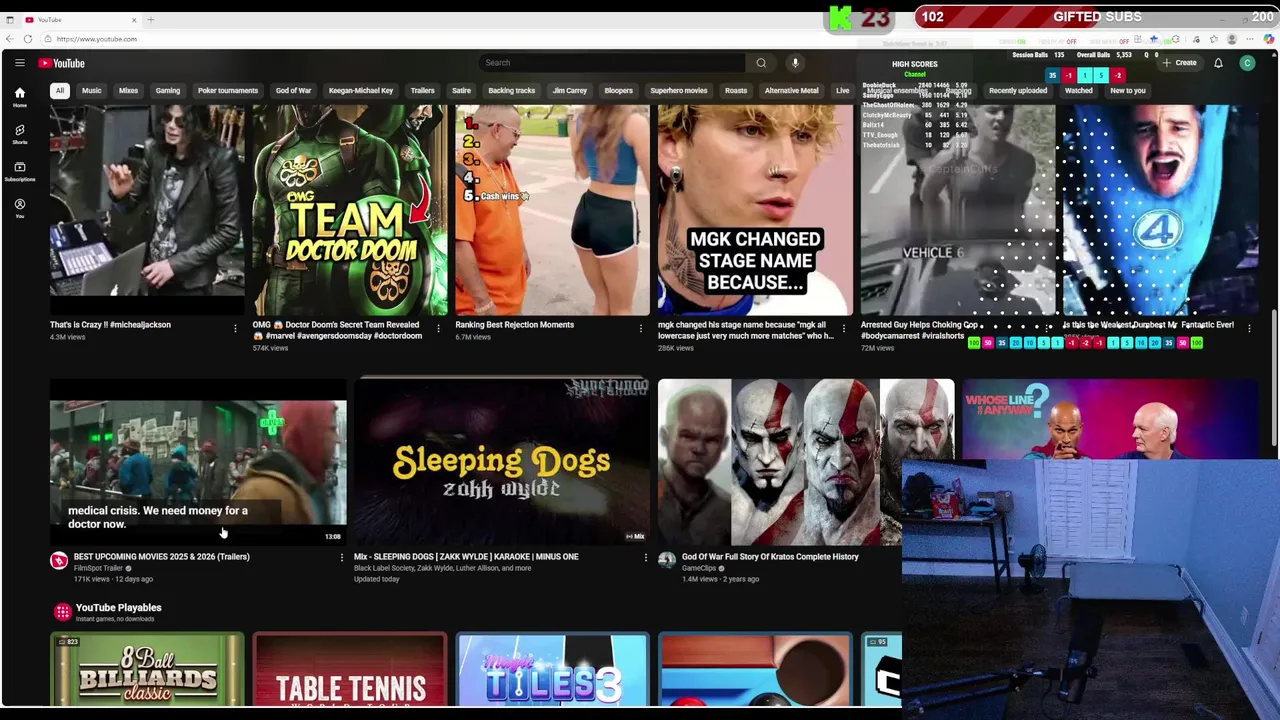Select the Bloopers filter chip
This screenshot has width=1280, height=720.
coord(619,91)
